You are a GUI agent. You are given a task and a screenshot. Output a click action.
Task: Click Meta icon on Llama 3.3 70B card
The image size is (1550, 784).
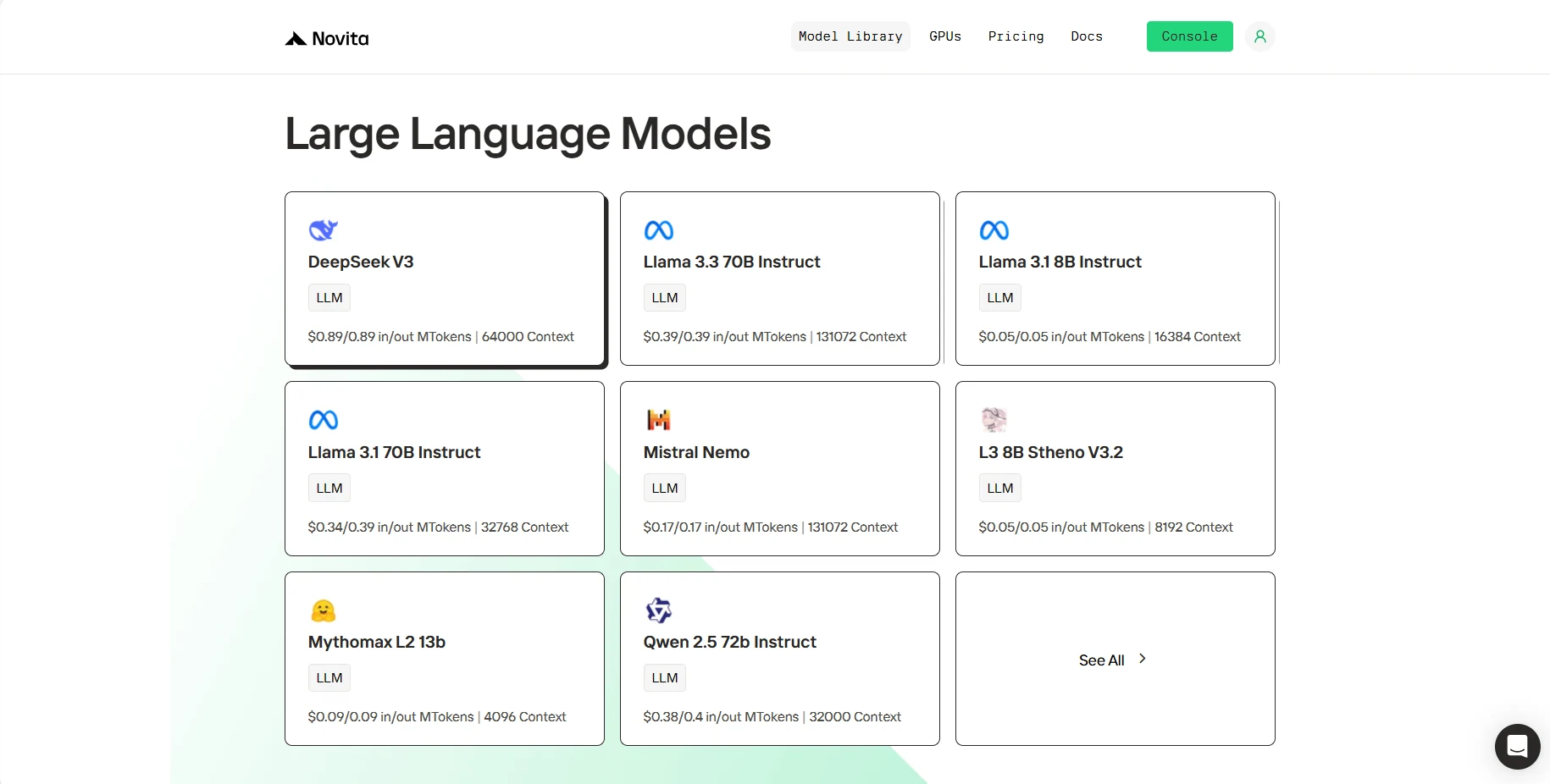coord(659,230)
